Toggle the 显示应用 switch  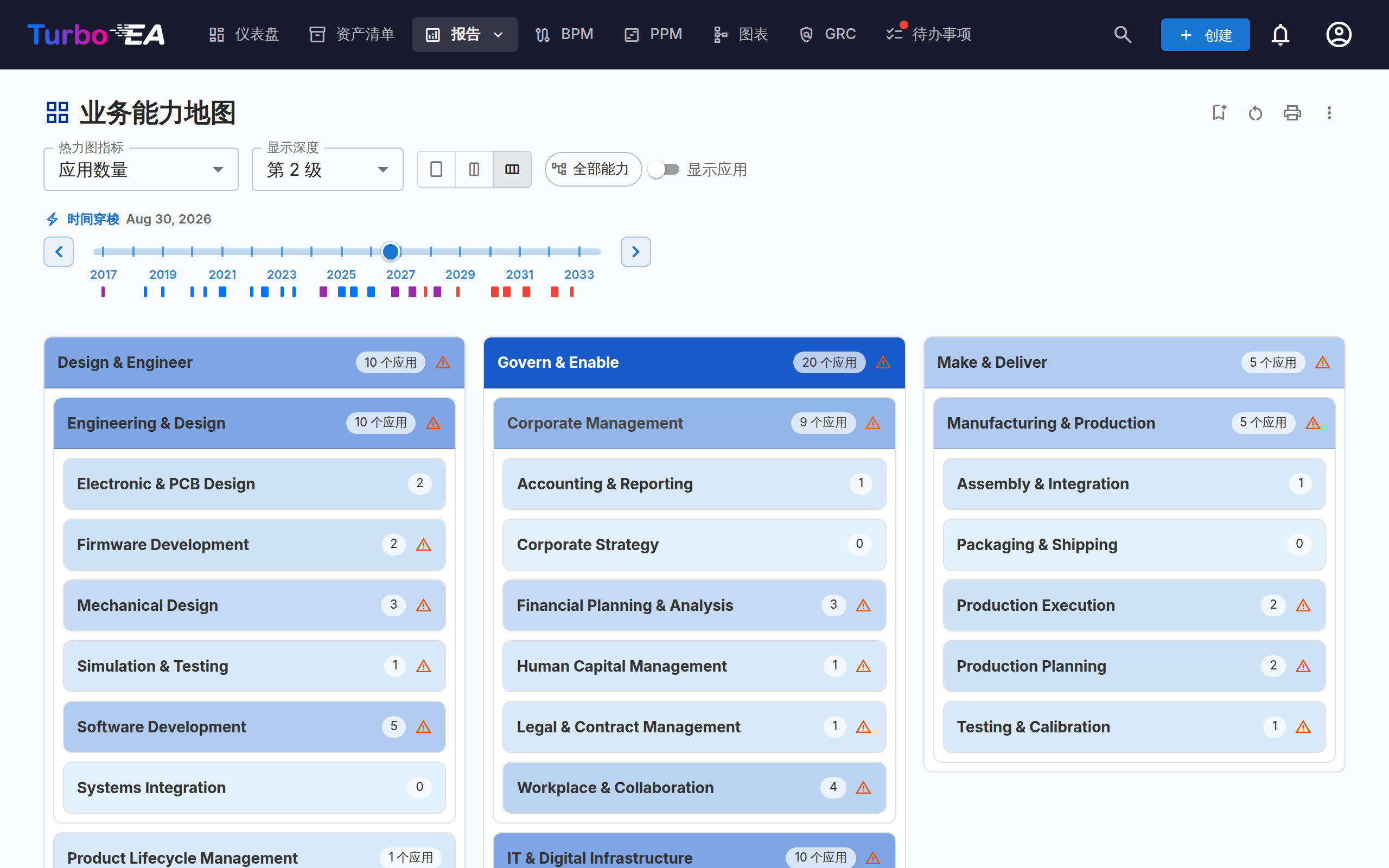664,169
